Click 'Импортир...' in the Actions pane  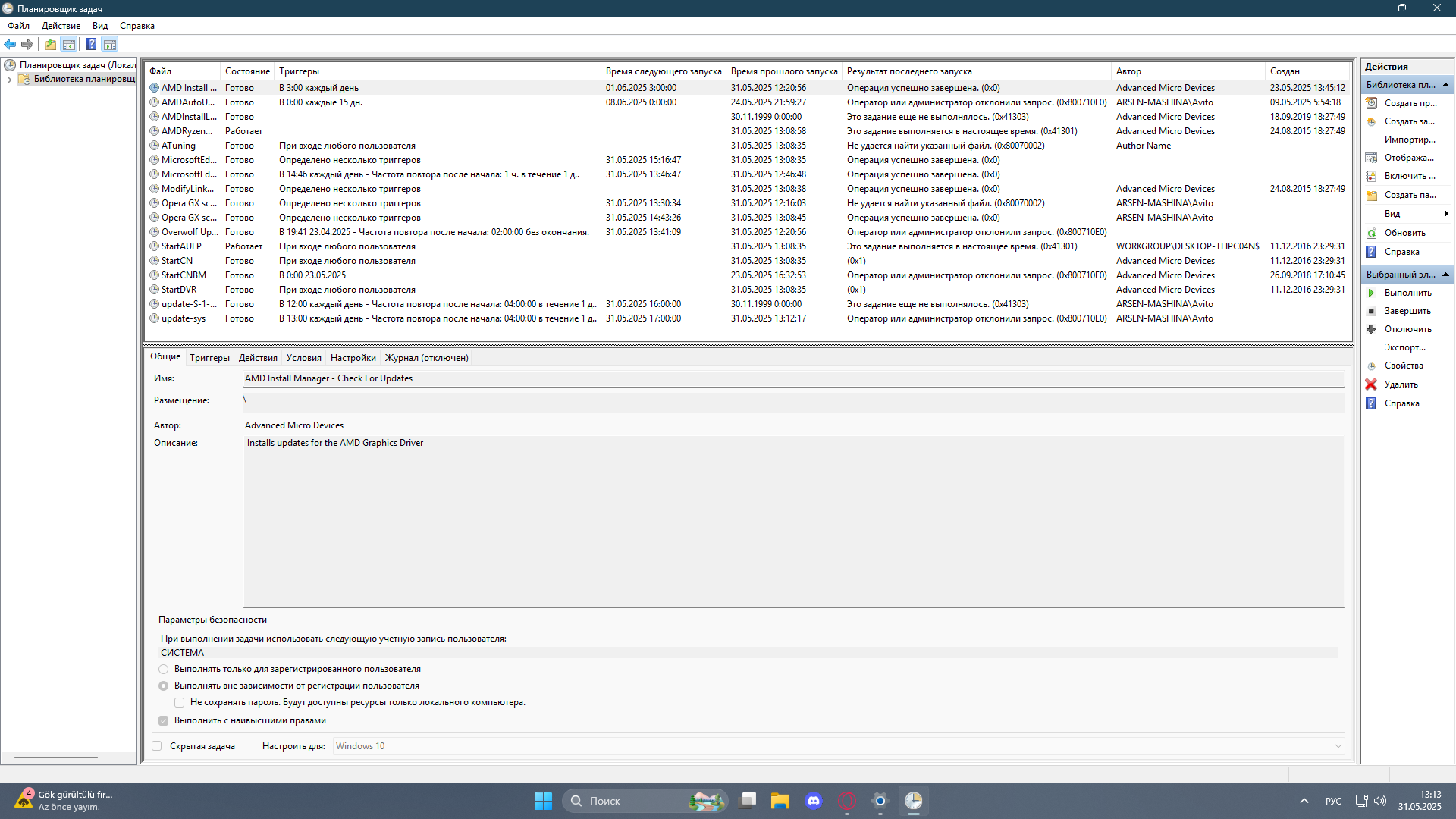(x=1409, y=140)
